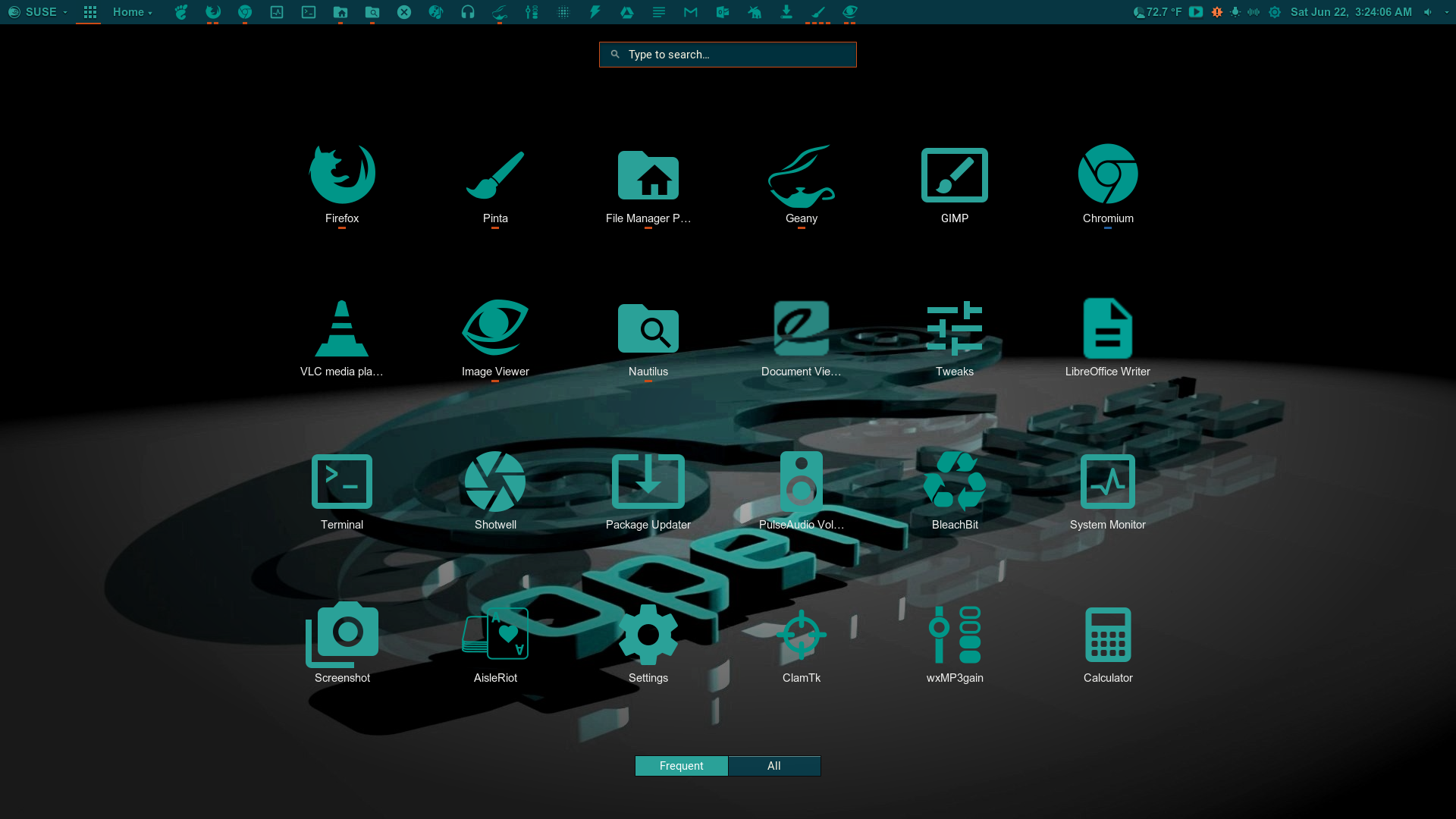
Task: Click the mixer sliders icon in top bar
Action: point(532,12)
